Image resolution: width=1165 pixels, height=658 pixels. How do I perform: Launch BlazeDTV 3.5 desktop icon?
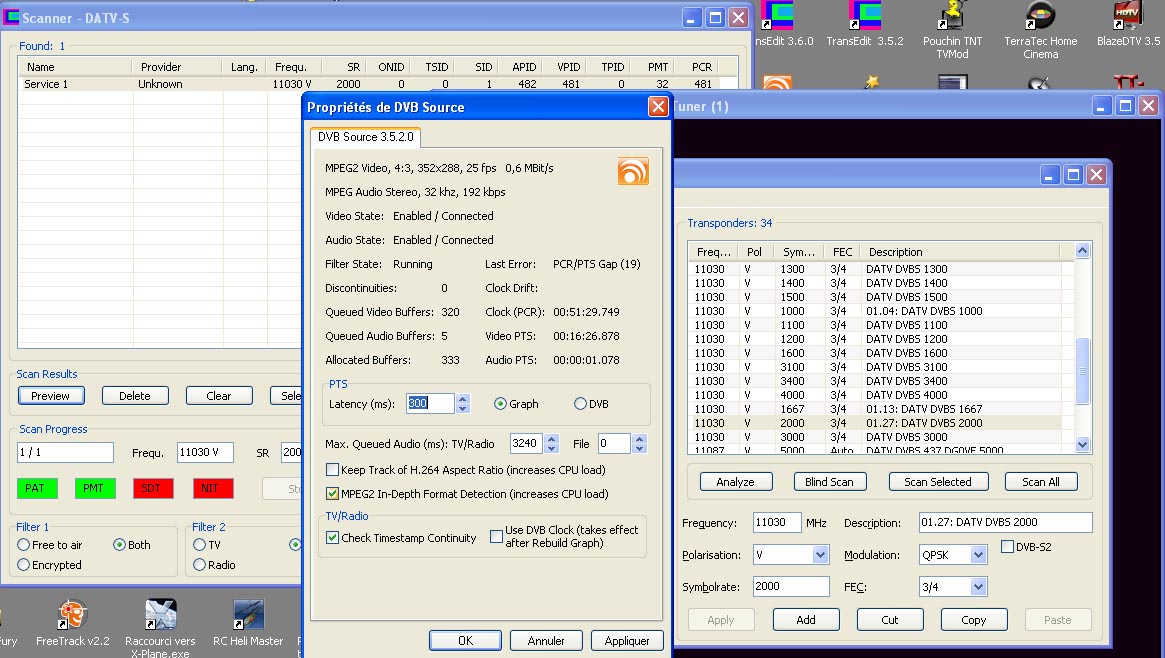1127,17
